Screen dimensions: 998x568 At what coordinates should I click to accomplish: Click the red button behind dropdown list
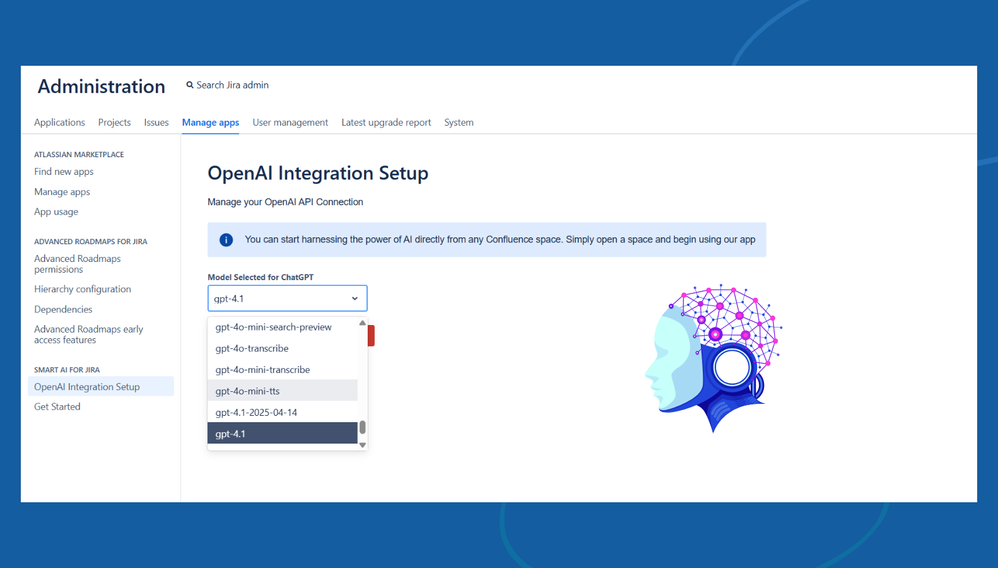pos(371,336)
